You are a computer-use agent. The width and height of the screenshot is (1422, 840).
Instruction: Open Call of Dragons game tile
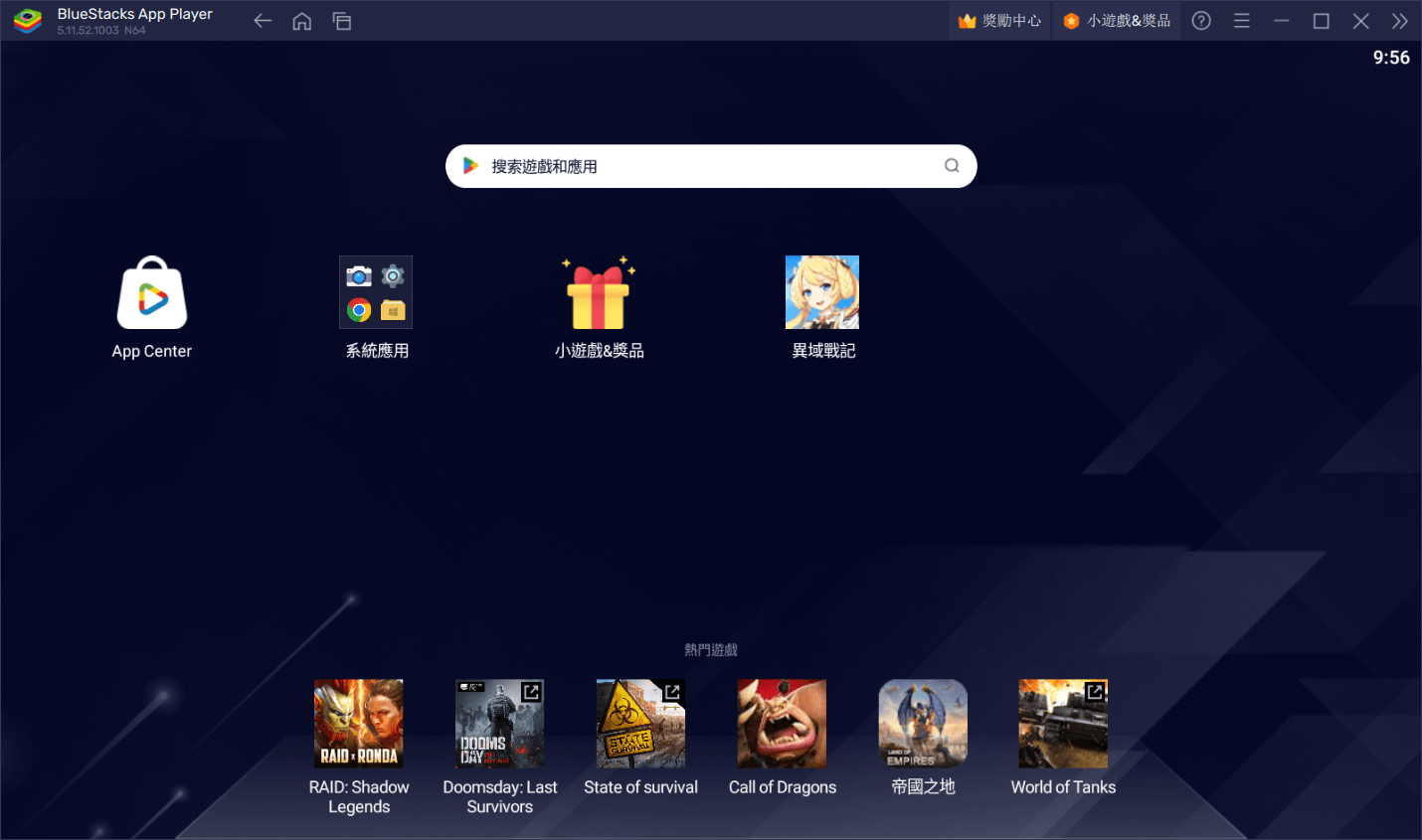tap(783, 724)
